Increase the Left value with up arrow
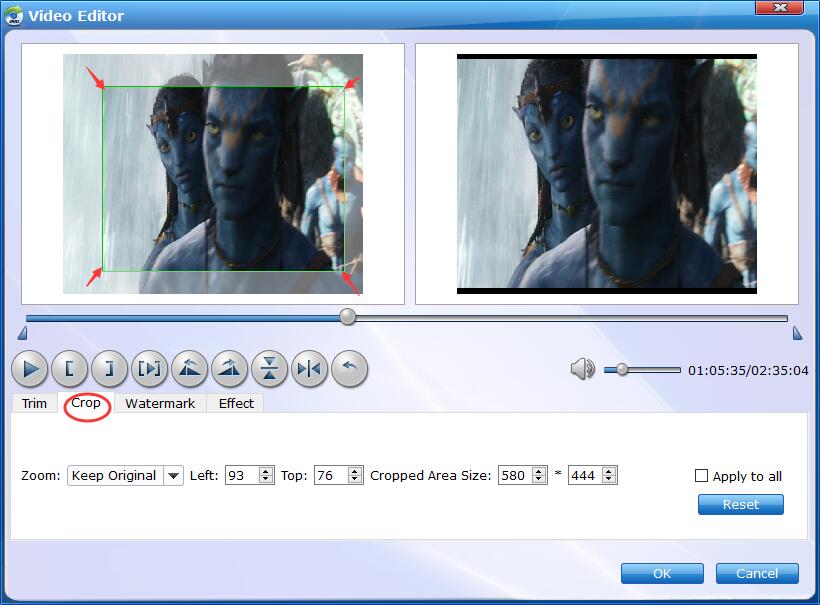 tap(266, 471)
